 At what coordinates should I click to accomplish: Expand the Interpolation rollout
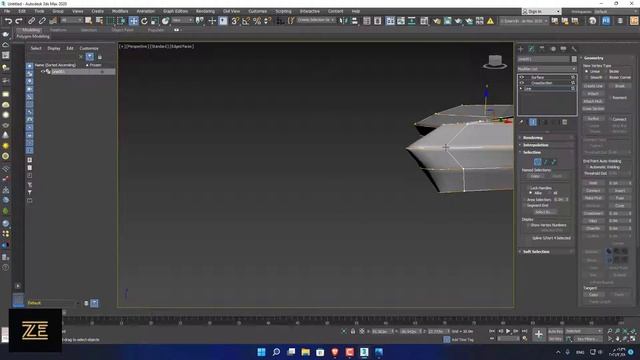click(546, 145)
